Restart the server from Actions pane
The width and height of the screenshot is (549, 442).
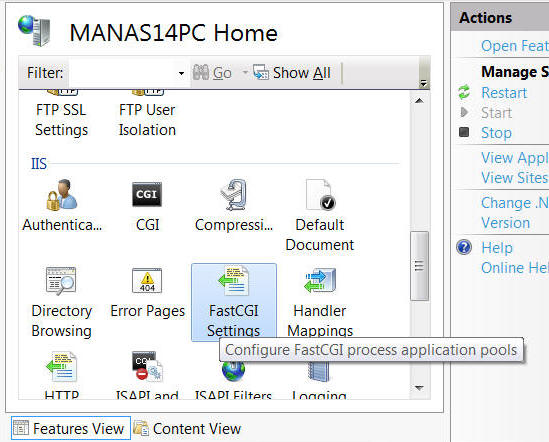504,93
